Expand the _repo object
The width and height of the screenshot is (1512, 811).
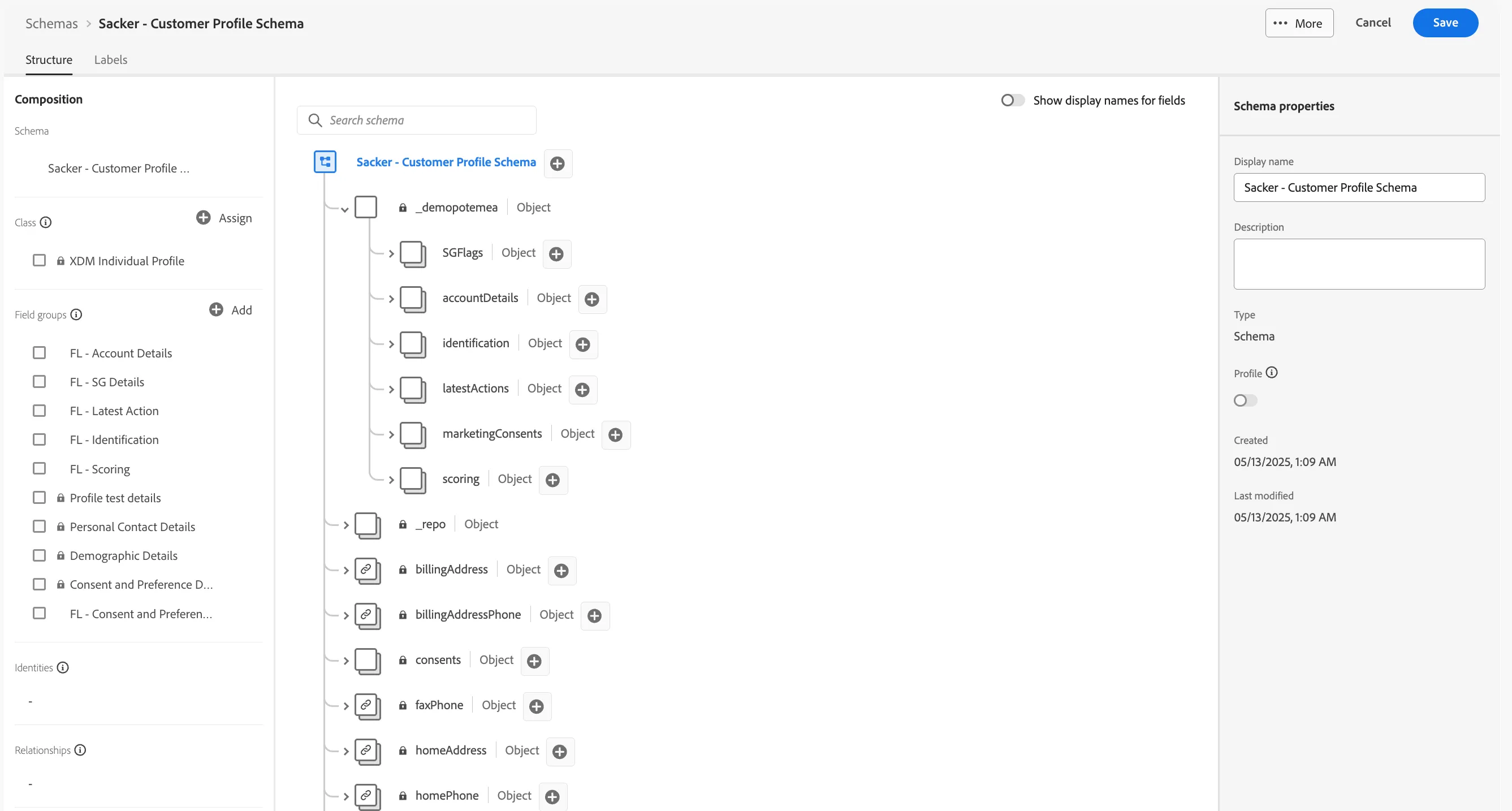[x=346, y=525]
